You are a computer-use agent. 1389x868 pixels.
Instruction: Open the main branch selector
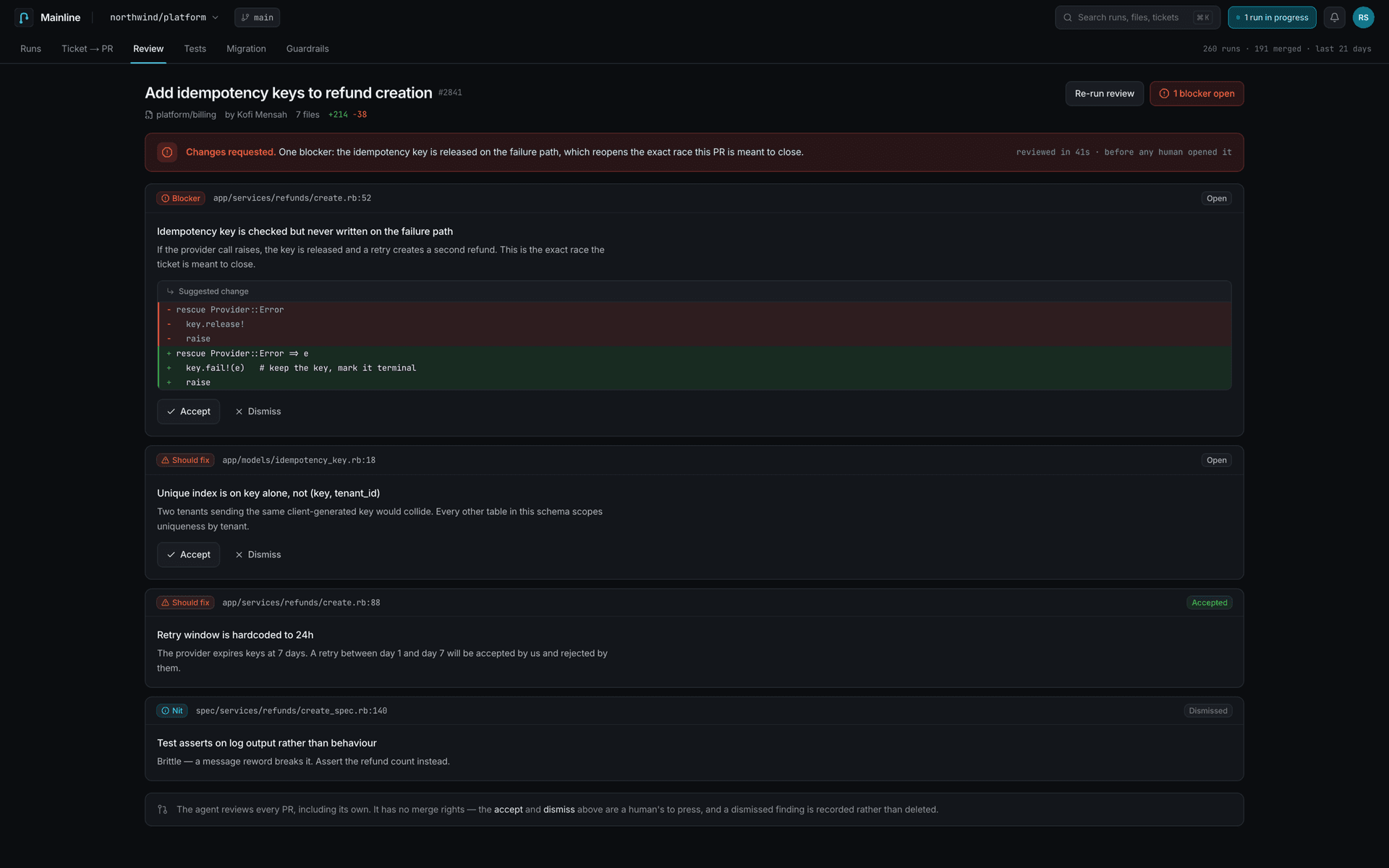pyautogui.click(x=258, y=17)
